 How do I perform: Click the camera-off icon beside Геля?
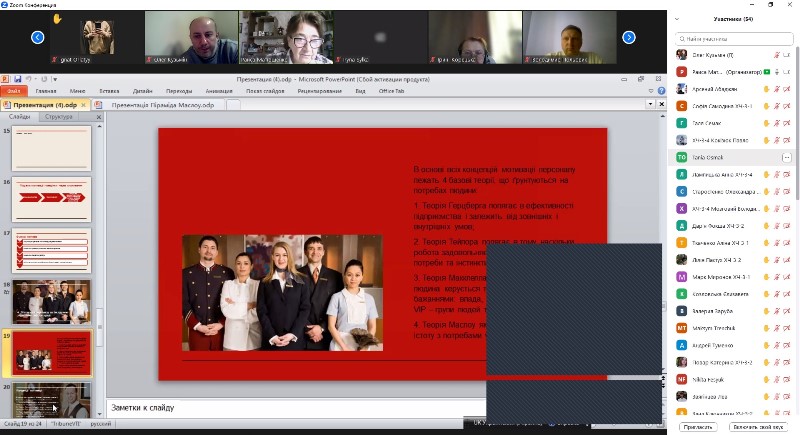click(x=787, y=123)
